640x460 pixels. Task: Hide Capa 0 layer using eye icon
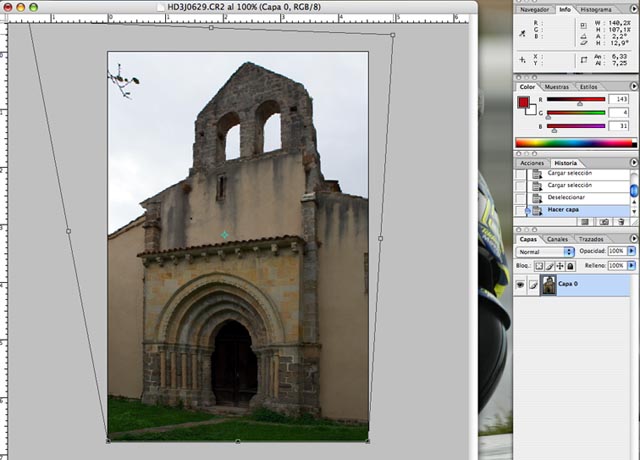pyautogui.click(x=521, y=286)
